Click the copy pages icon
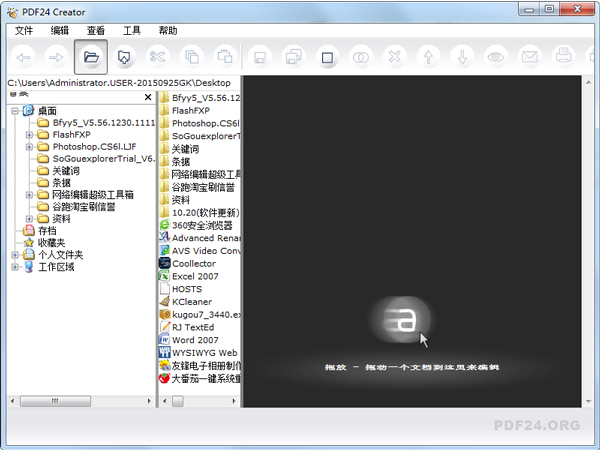 191,57
